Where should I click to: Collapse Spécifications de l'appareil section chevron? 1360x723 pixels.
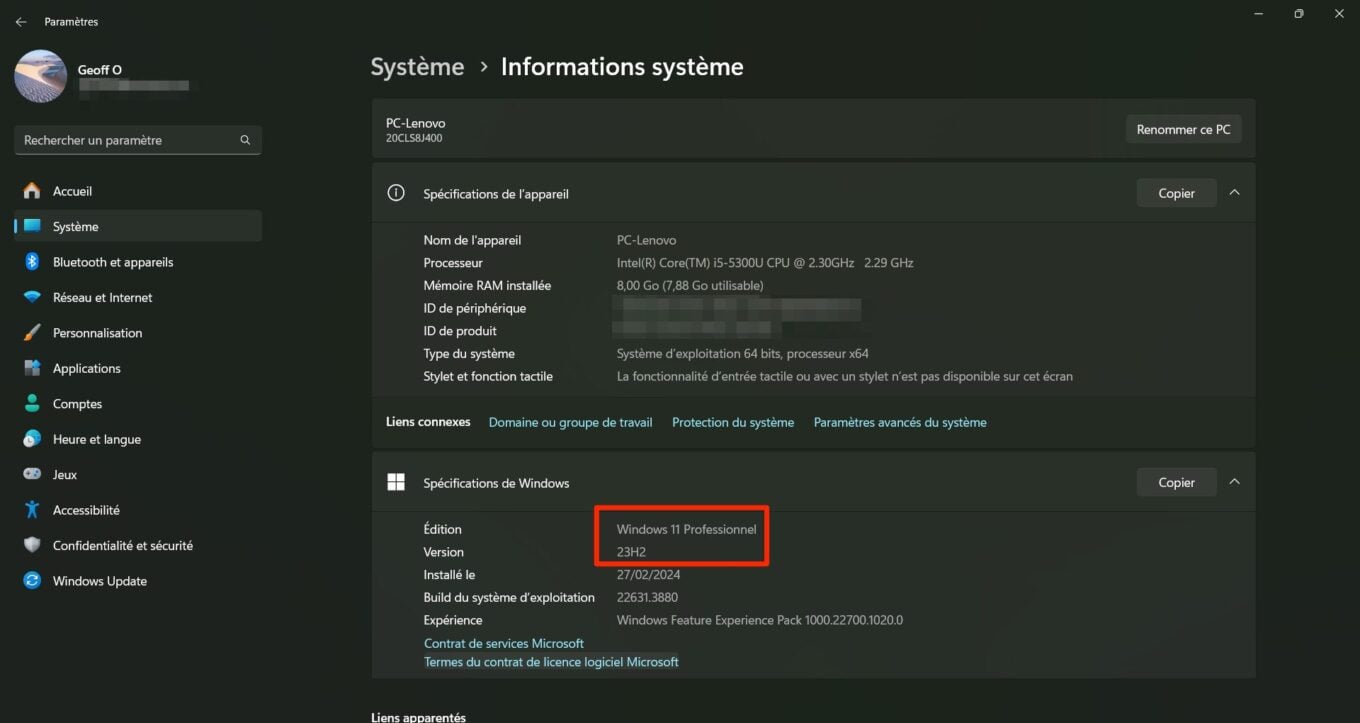coord(1234,193)
